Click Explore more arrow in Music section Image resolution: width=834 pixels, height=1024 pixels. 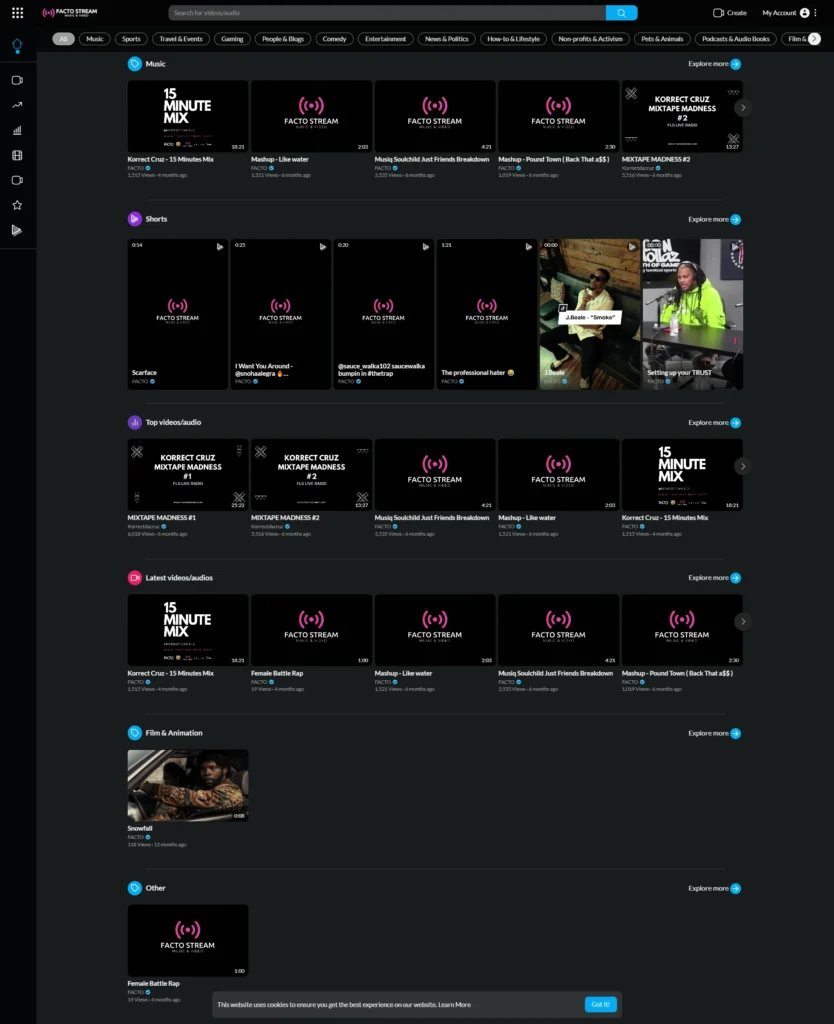[x=735, y=64]
